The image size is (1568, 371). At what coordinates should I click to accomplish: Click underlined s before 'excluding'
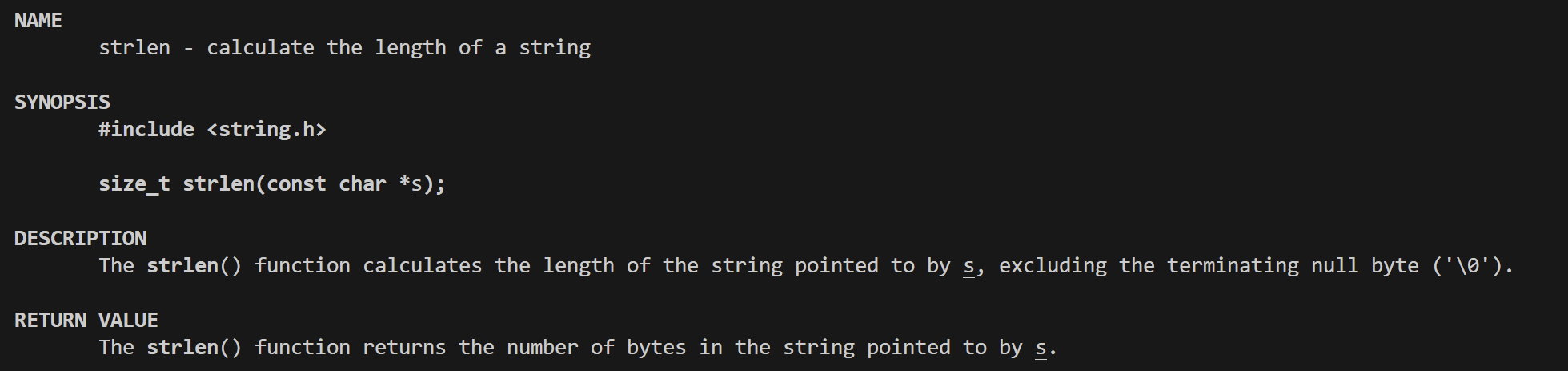tap(968, 266)
